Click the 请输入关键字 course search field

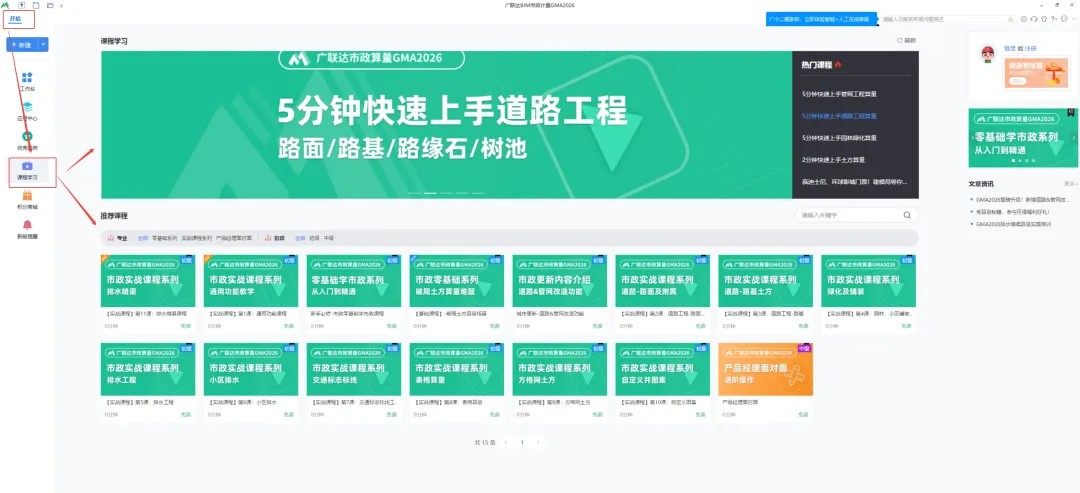point(849,215)
